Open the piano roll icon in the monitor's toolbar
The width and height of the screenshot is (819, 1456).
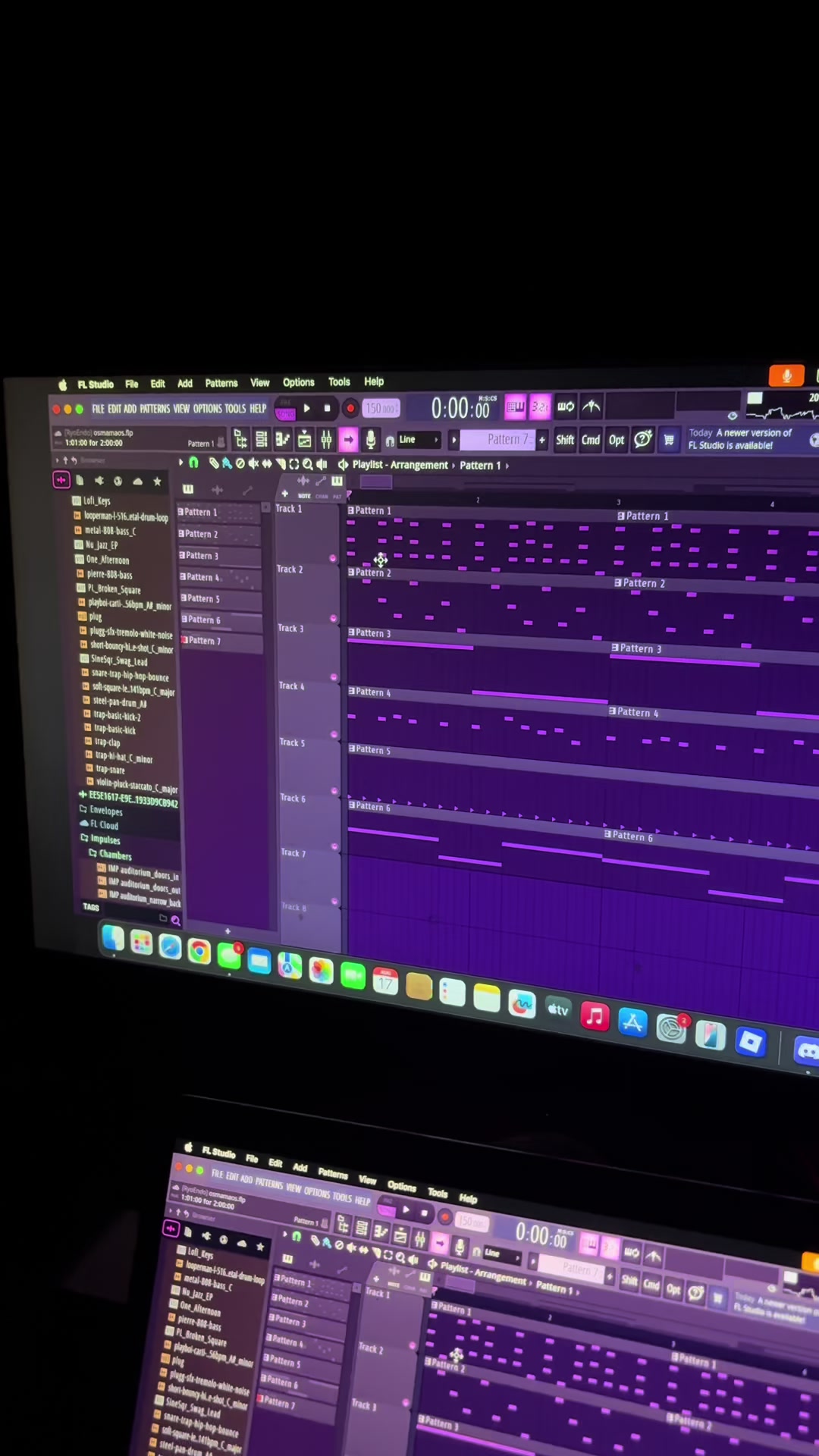click(x=282, y=439)
